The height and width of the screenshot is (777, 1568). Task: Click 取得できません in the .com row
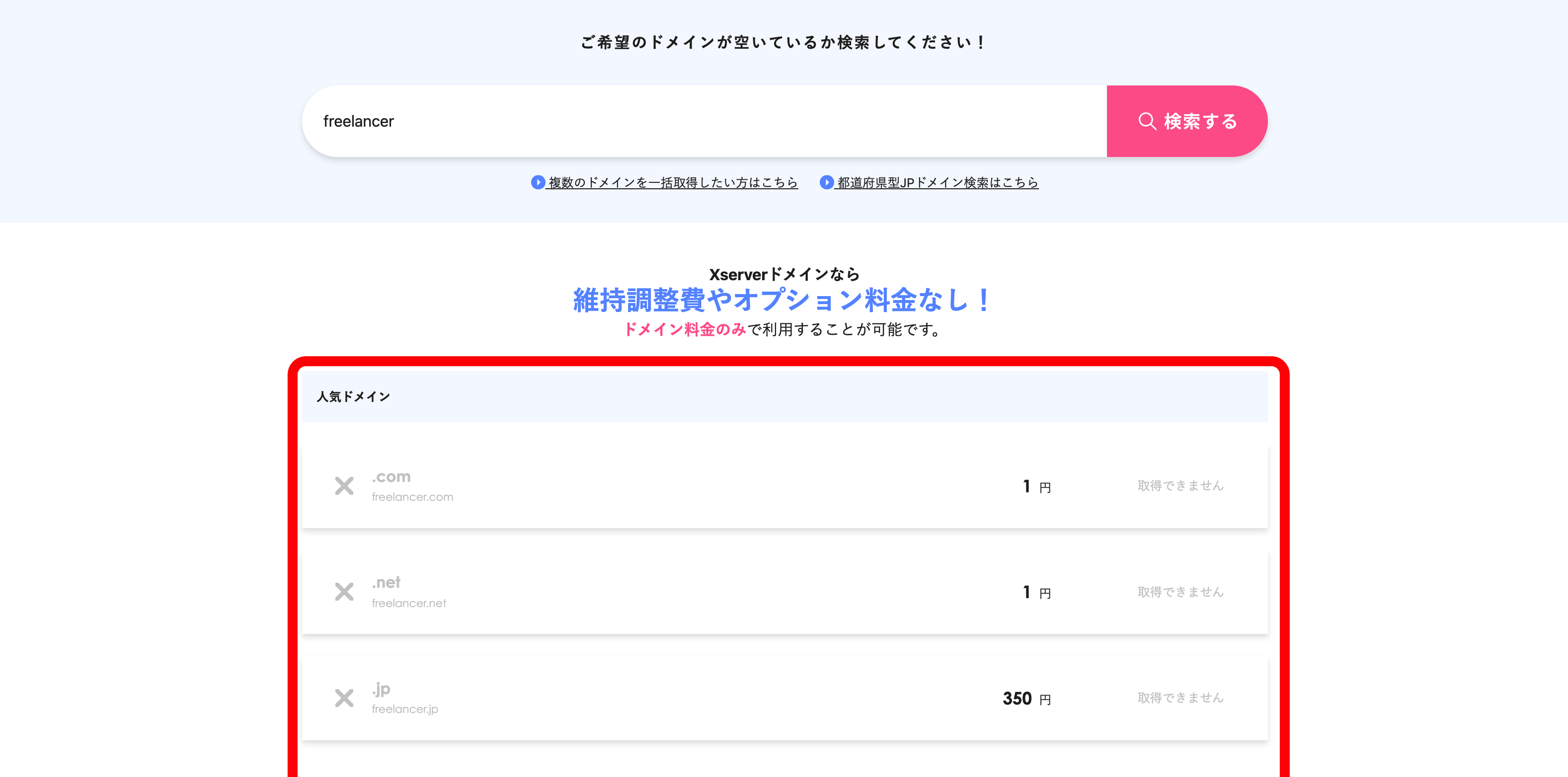click(x=1180, y=485)
